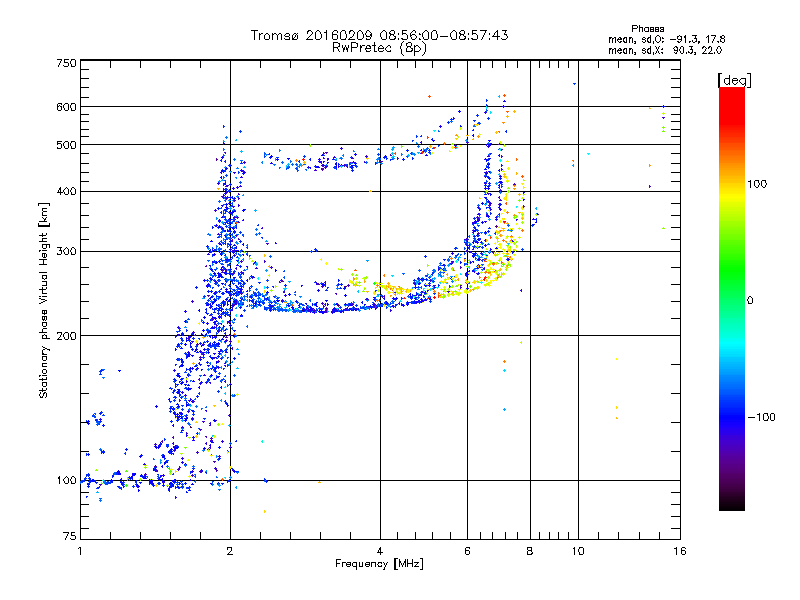Click the x-axis tick label '10'

tap(578, 551)
